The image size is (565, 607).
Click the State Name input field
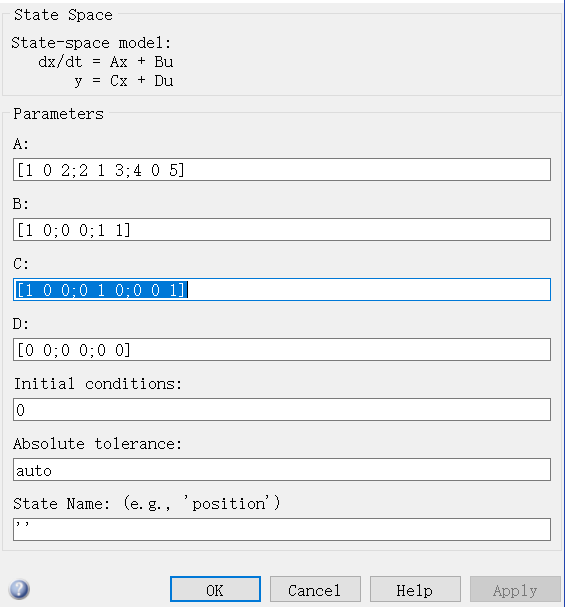[x=282, y=530]
